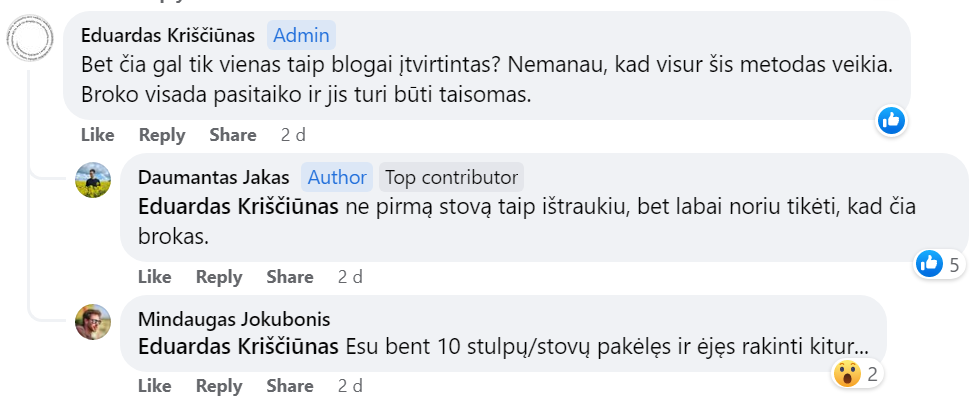Open Daumantas Jakas' profile picture
The image size is (979, 405).
[x=93, y=179]
